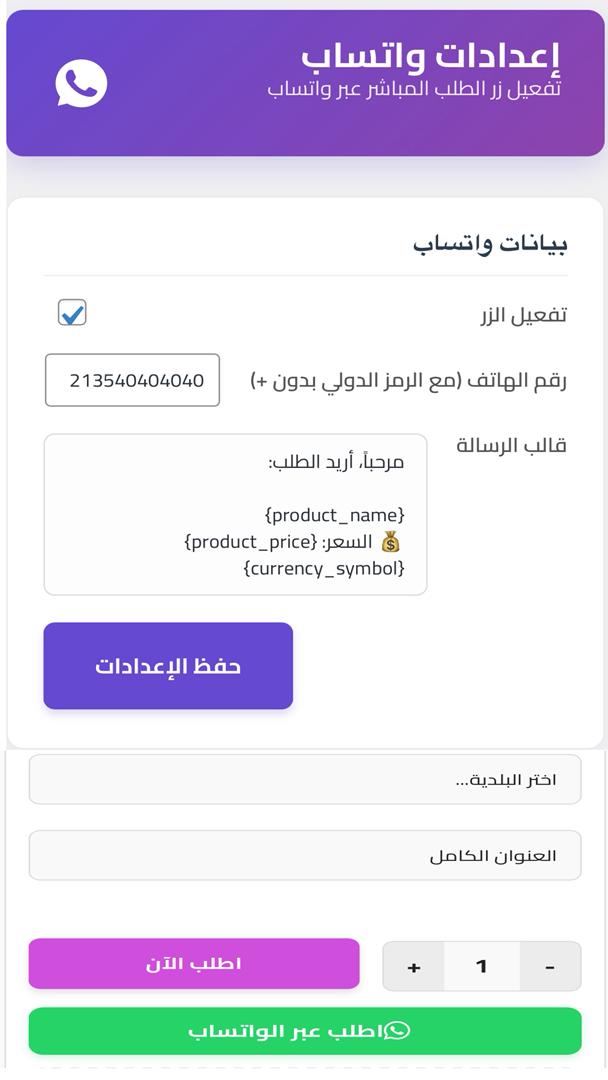Click the phone number field showing 213540404040

point(132,380)
